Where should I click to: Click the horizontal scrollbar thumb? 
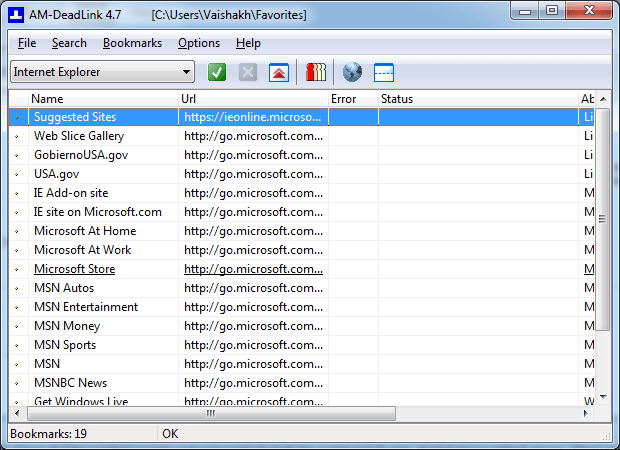[x=211, y=414]
